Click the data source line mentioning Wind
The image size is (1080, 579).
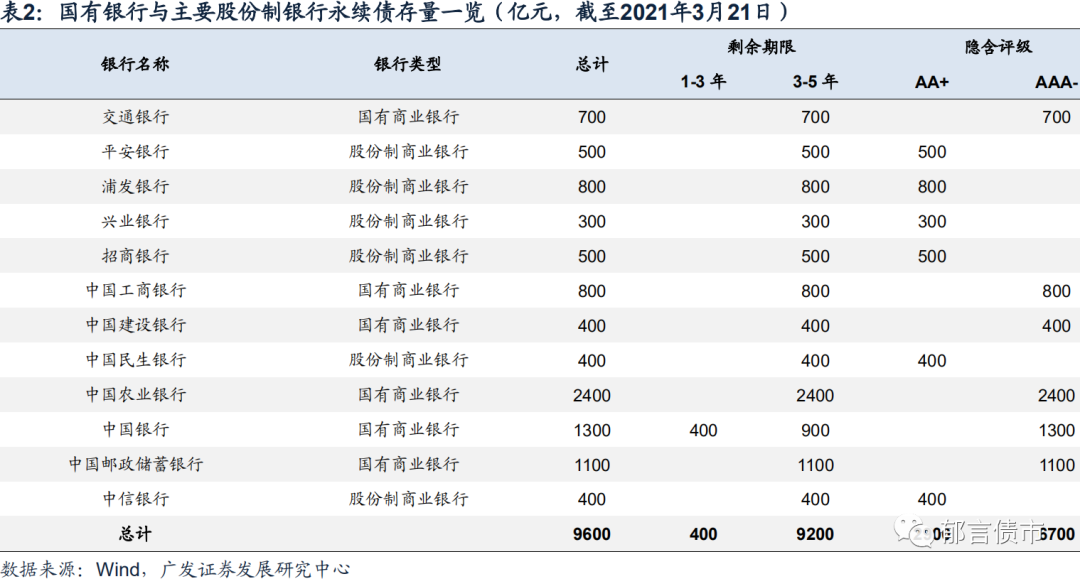click(176, 569)
